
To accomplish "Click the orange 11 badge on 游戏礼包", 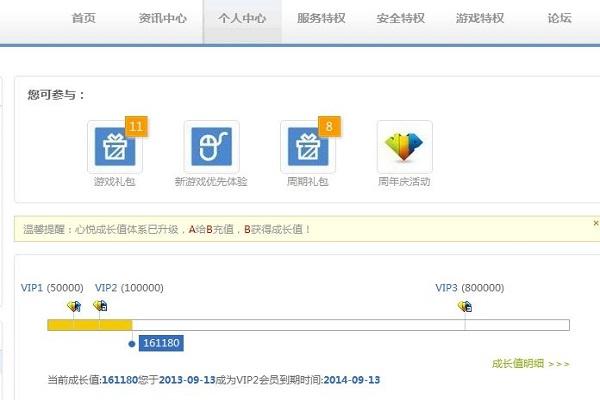I will [136, 126].
